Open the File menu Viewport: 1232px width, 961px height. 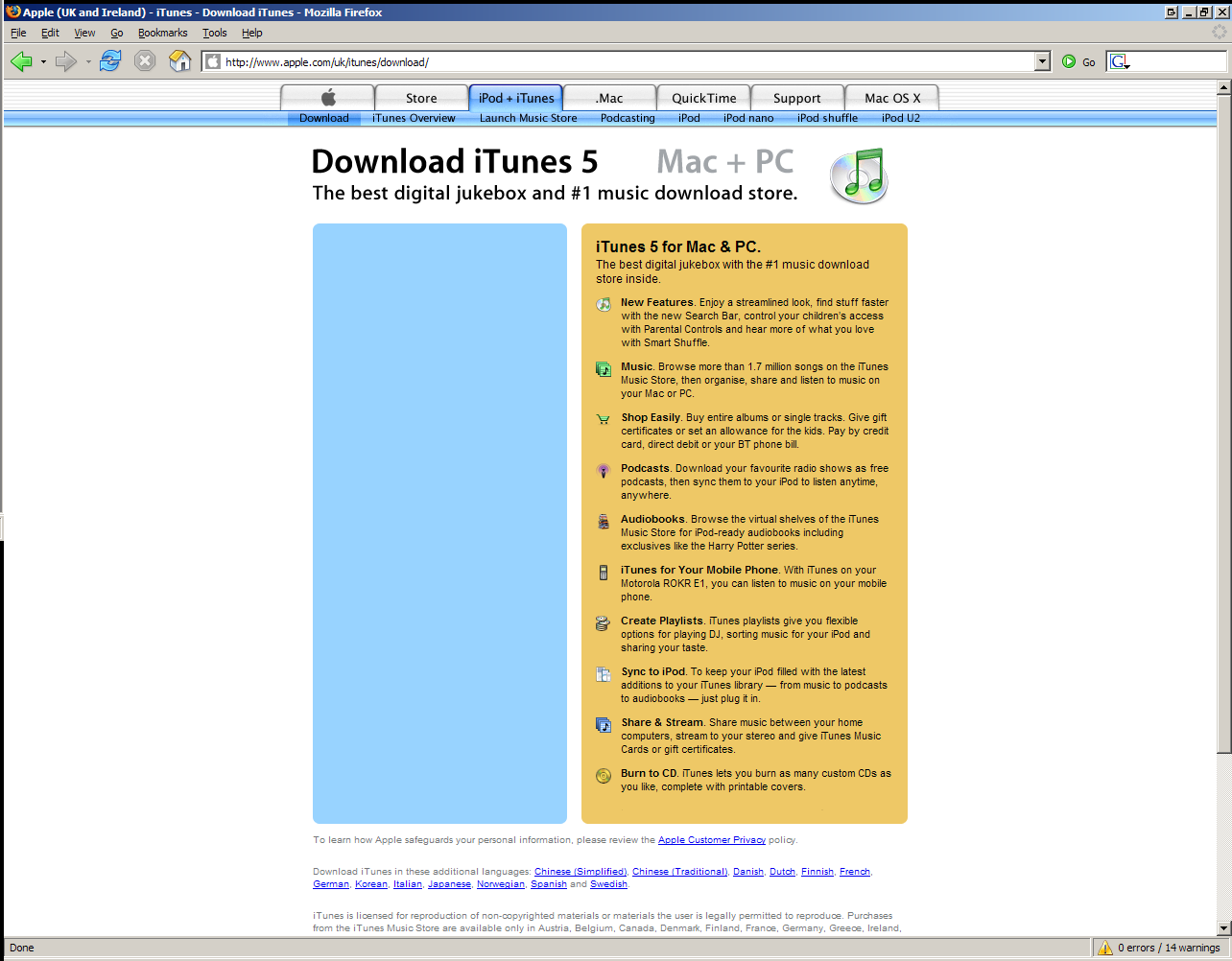pyautogui.click(x=18, y=33)
